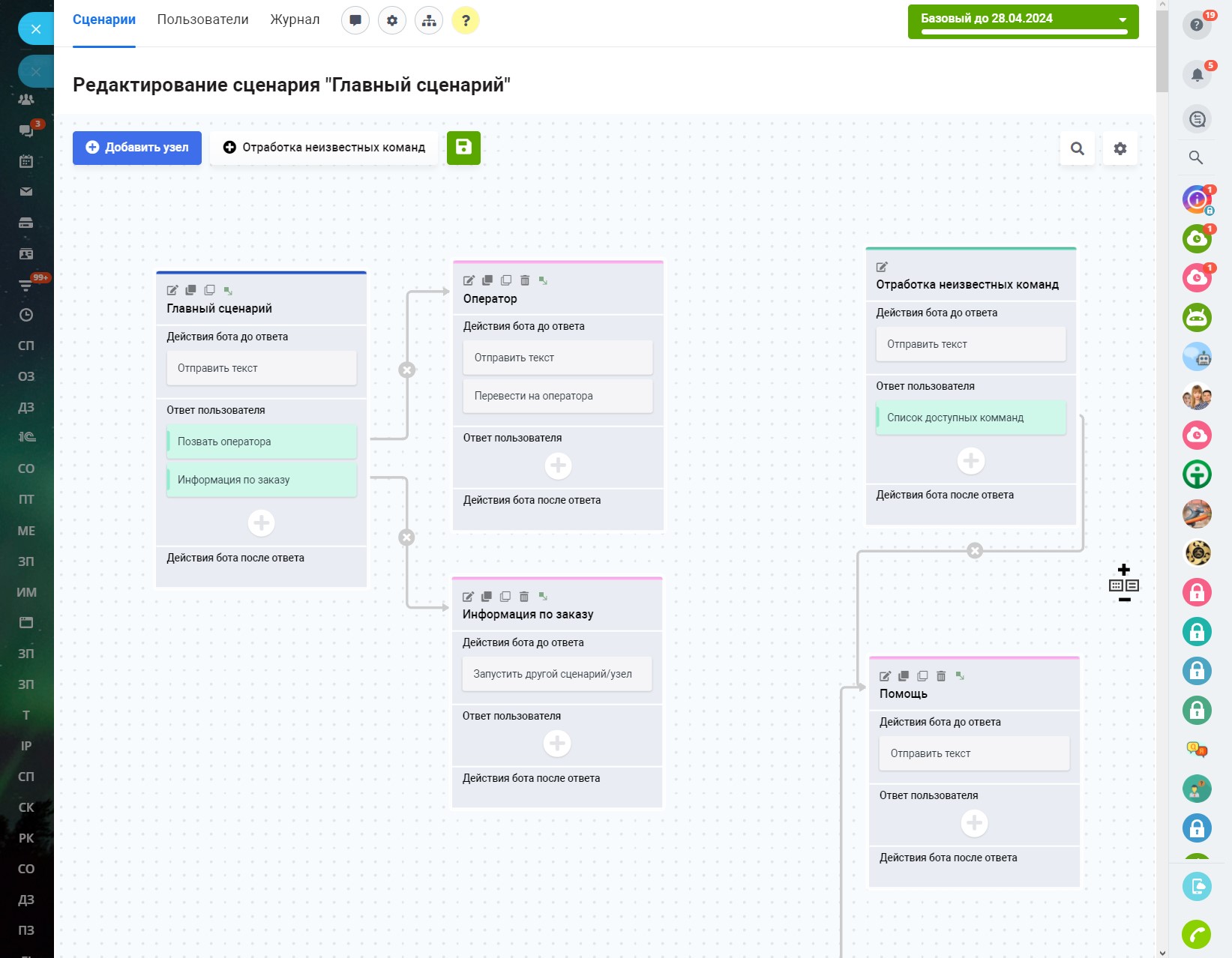Add user answer in Оператор node

pyautogui.click(x=558, y=466)
